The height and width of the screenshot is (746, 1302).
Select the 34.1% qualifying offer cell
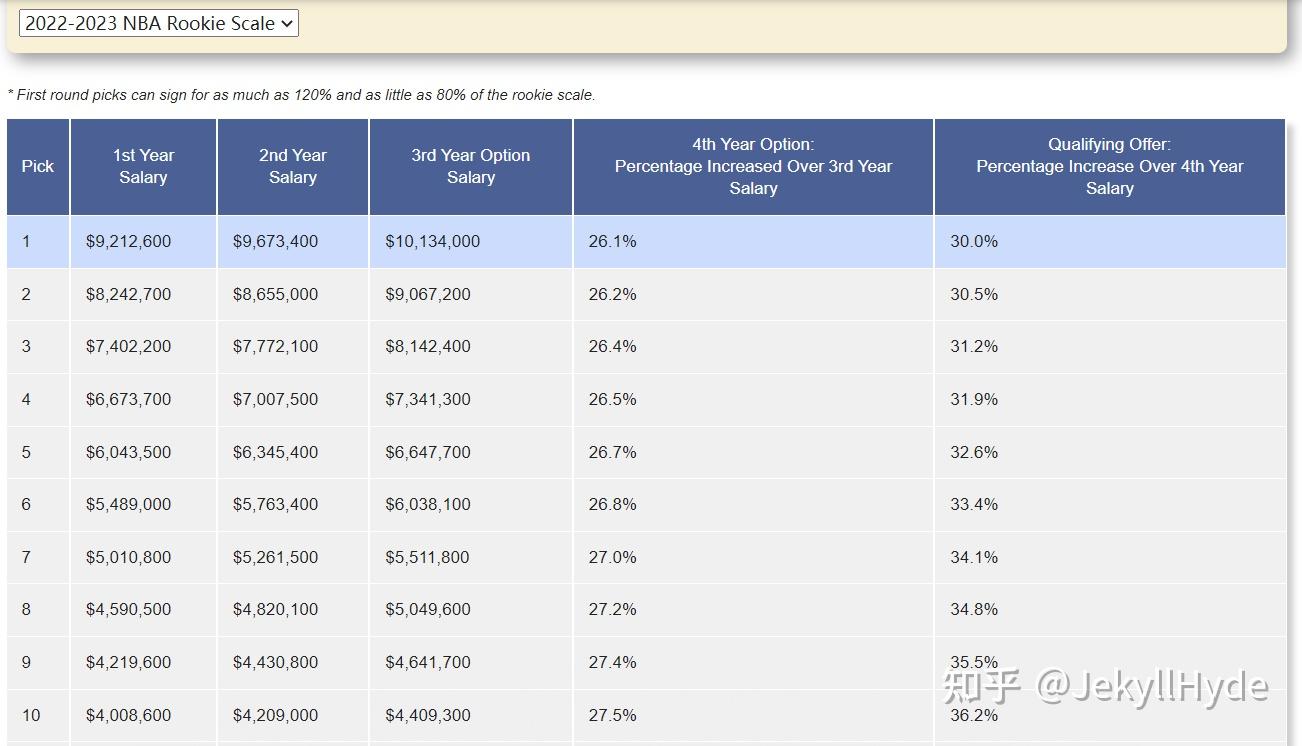click(x=1110, y=557)
